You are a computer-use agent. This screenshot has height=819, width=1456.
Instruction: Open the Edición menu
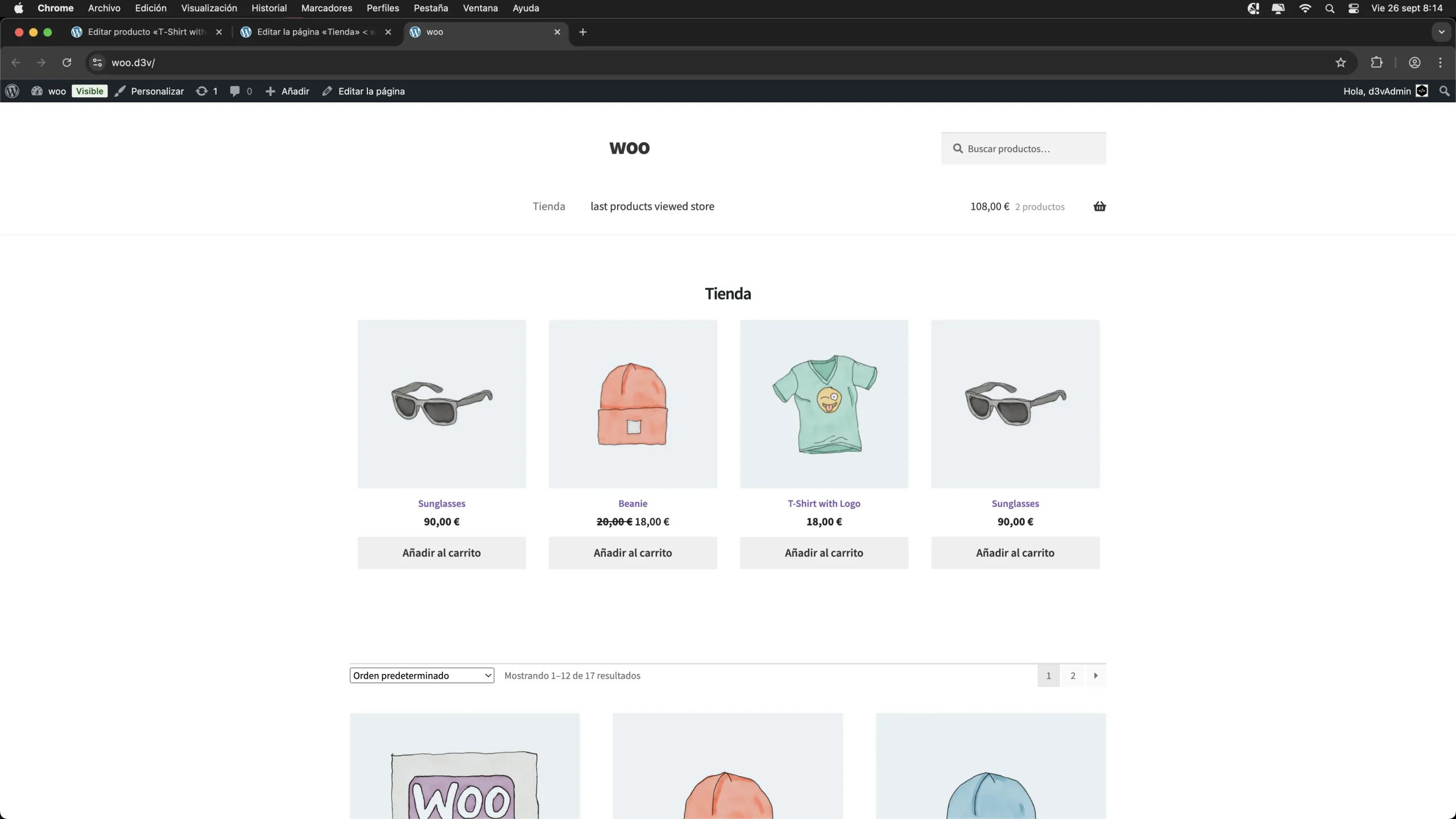pos(151,8)
